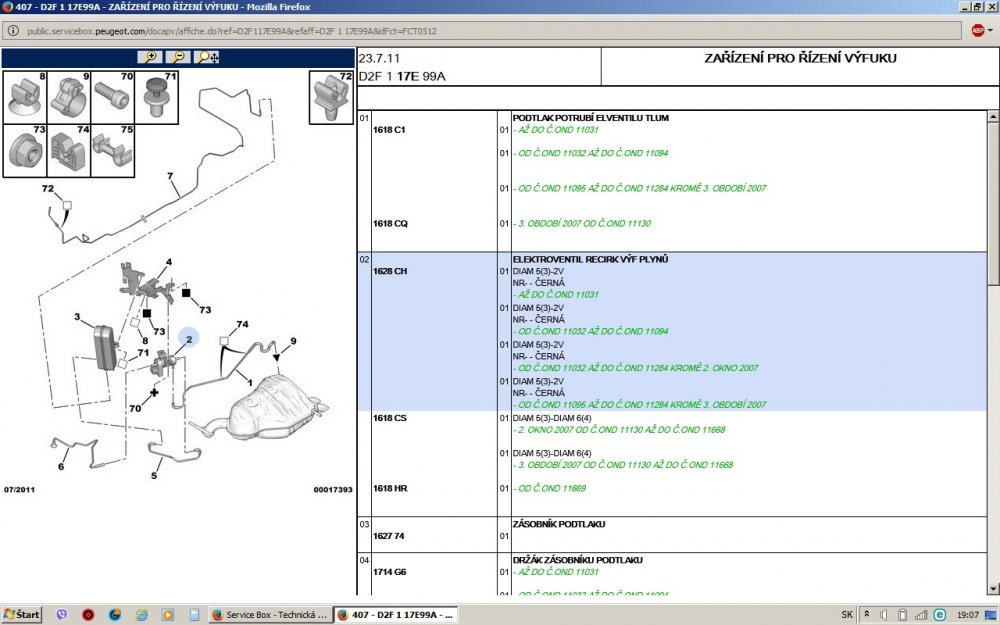The image size is (1000, 625).
Task: Open part thumbnail number 70 screw
Action: click(113, 97)
